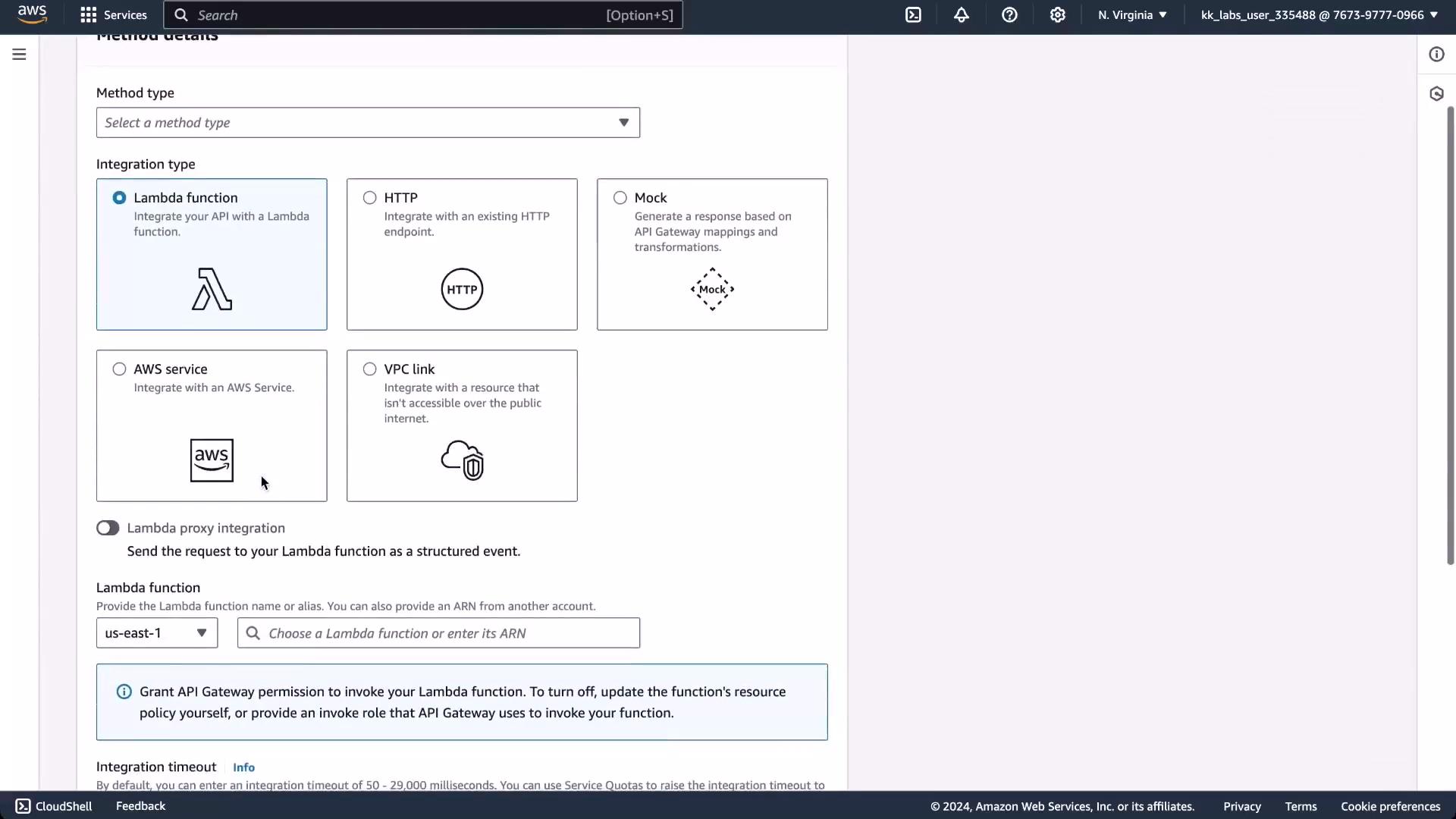Select the Lambda function radio button

(x=119, y=198)
